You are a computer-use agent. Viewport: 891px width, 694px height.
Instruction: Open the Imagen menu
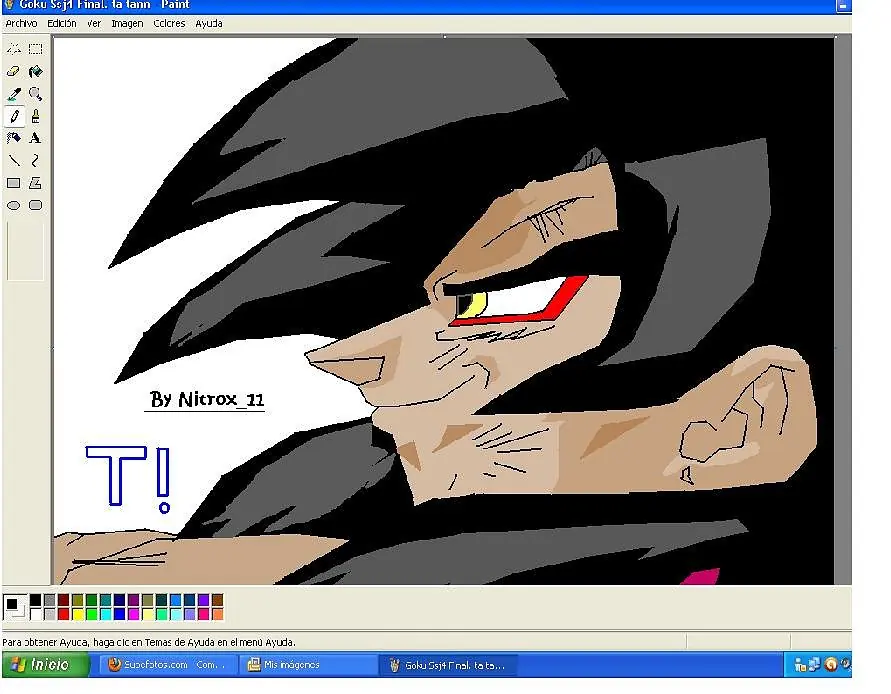click(x=127, y=23)
